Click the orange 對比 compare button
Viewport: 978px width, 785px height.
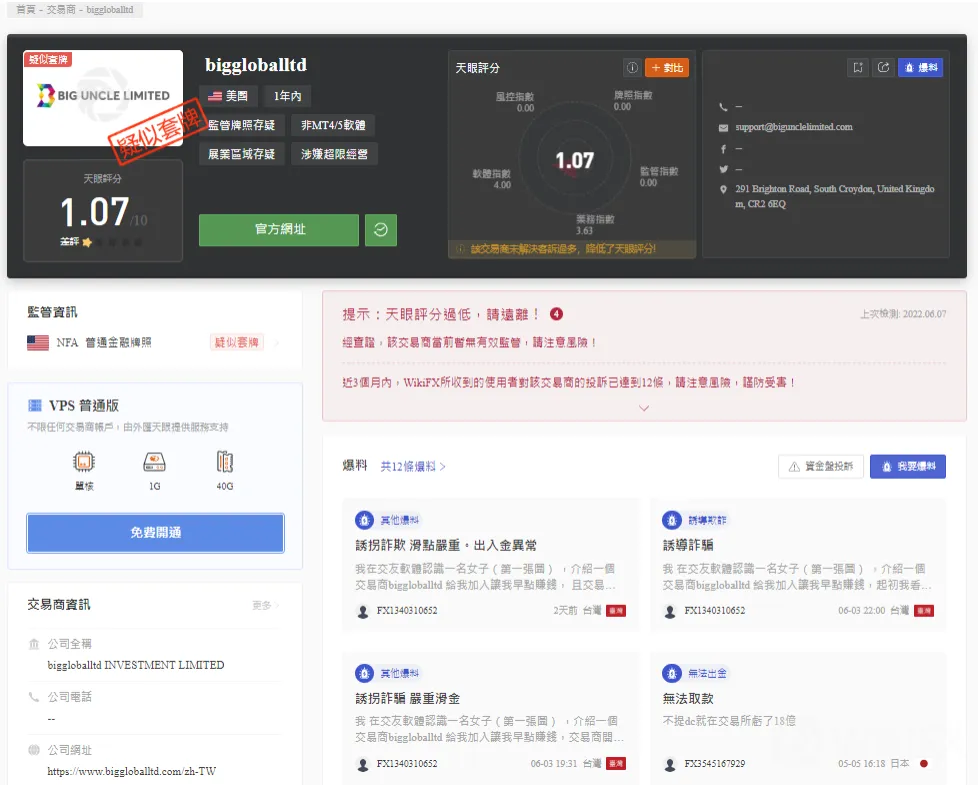(x=667, y=67)
